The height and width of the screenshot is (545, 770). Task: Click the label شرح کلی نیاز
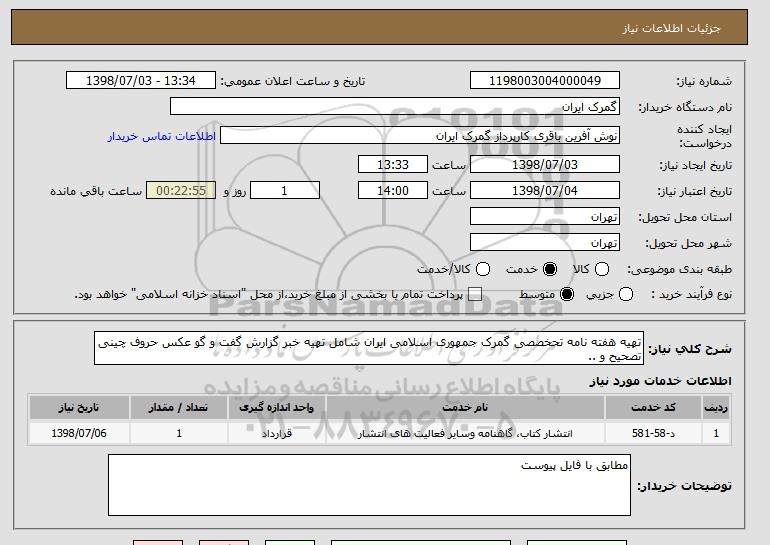[x=690, y=349]
